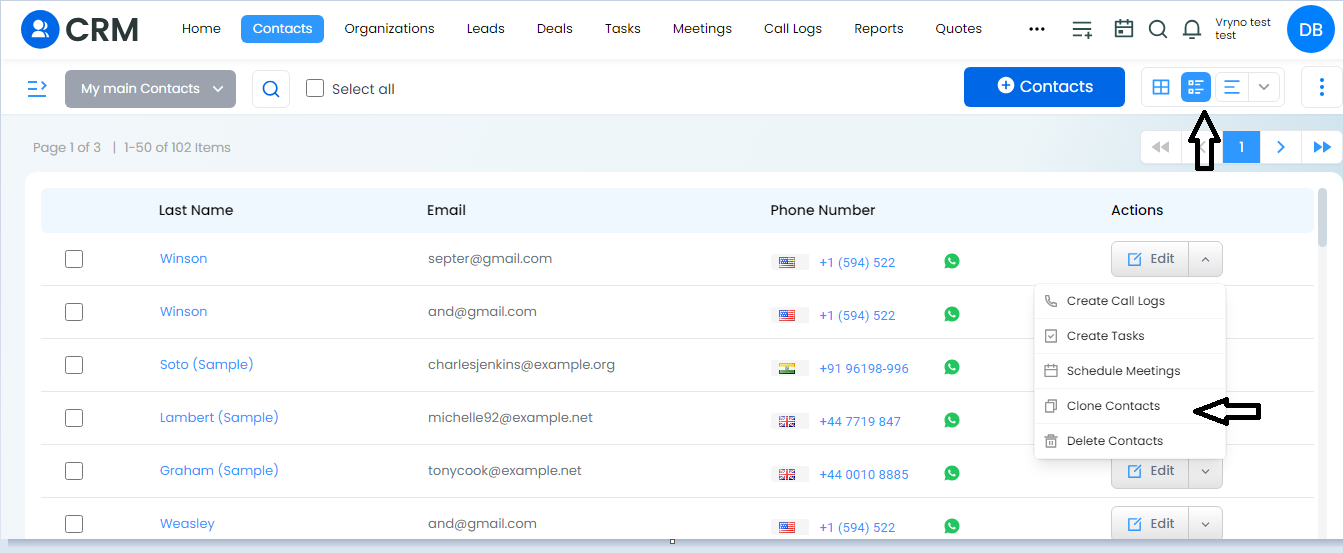Check the Weasley row checkbox

74,524
